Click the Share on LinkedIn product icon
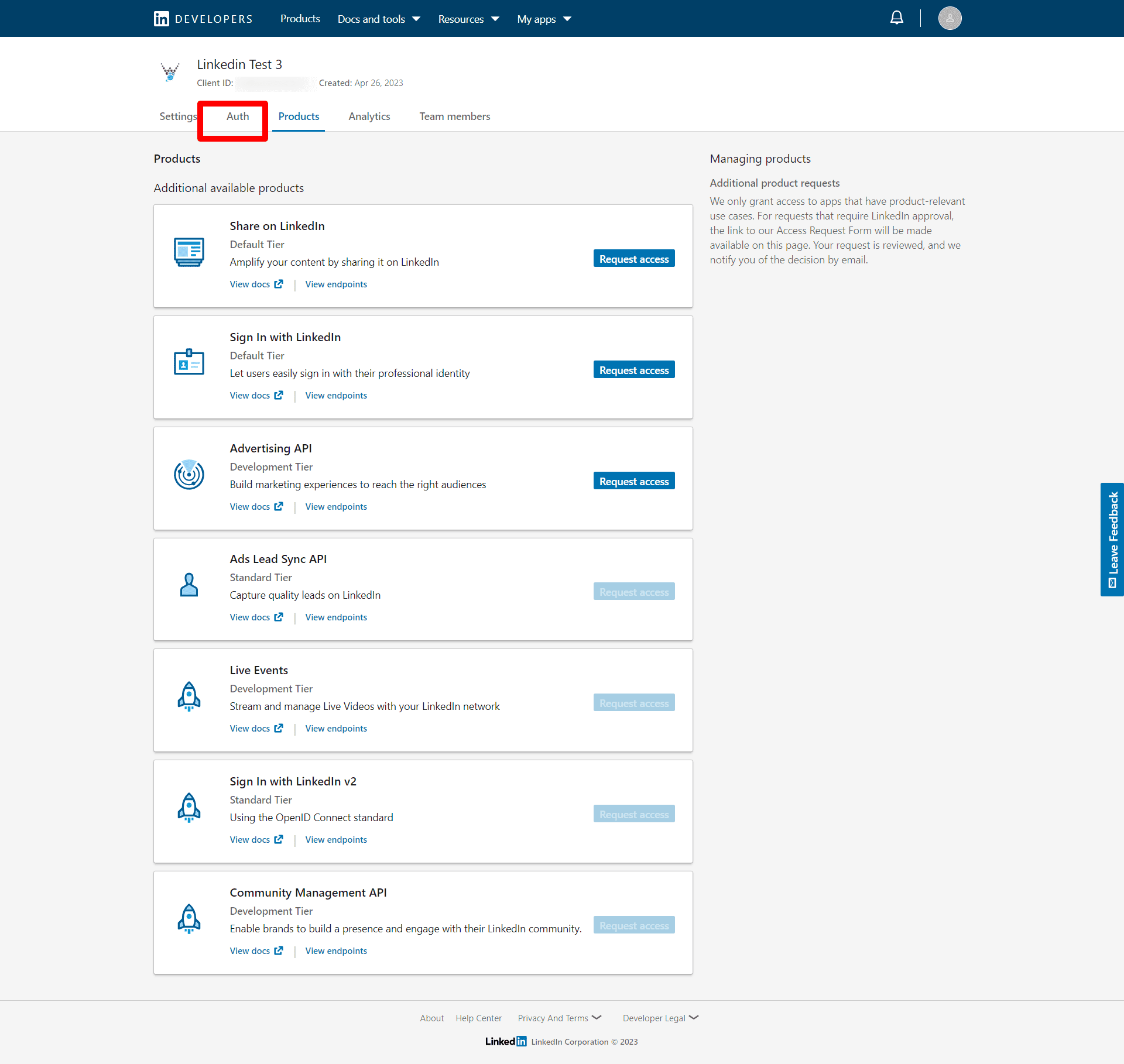Viewport: 1124px width, 1064px height. point(189,252)
